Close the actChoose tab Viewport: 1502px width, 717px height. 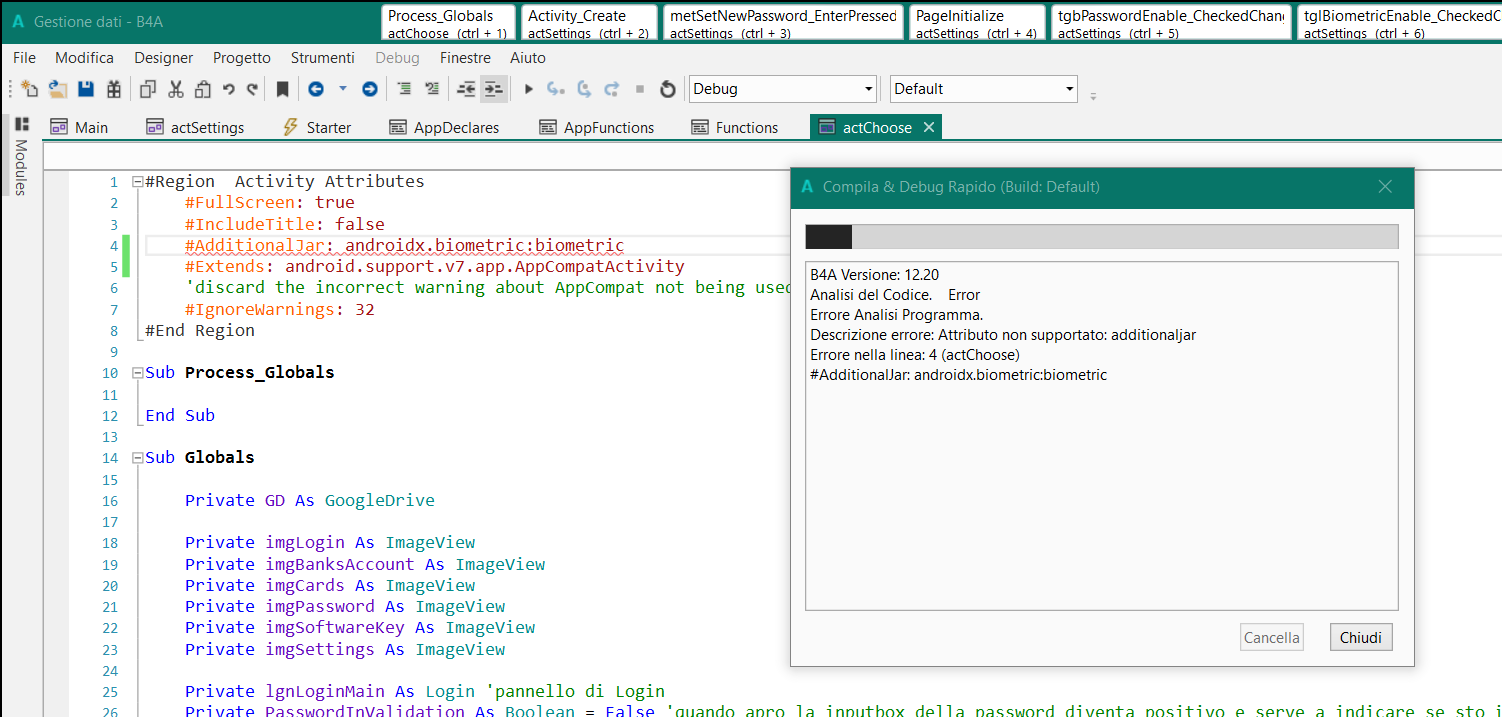click(x=928, y=127)
